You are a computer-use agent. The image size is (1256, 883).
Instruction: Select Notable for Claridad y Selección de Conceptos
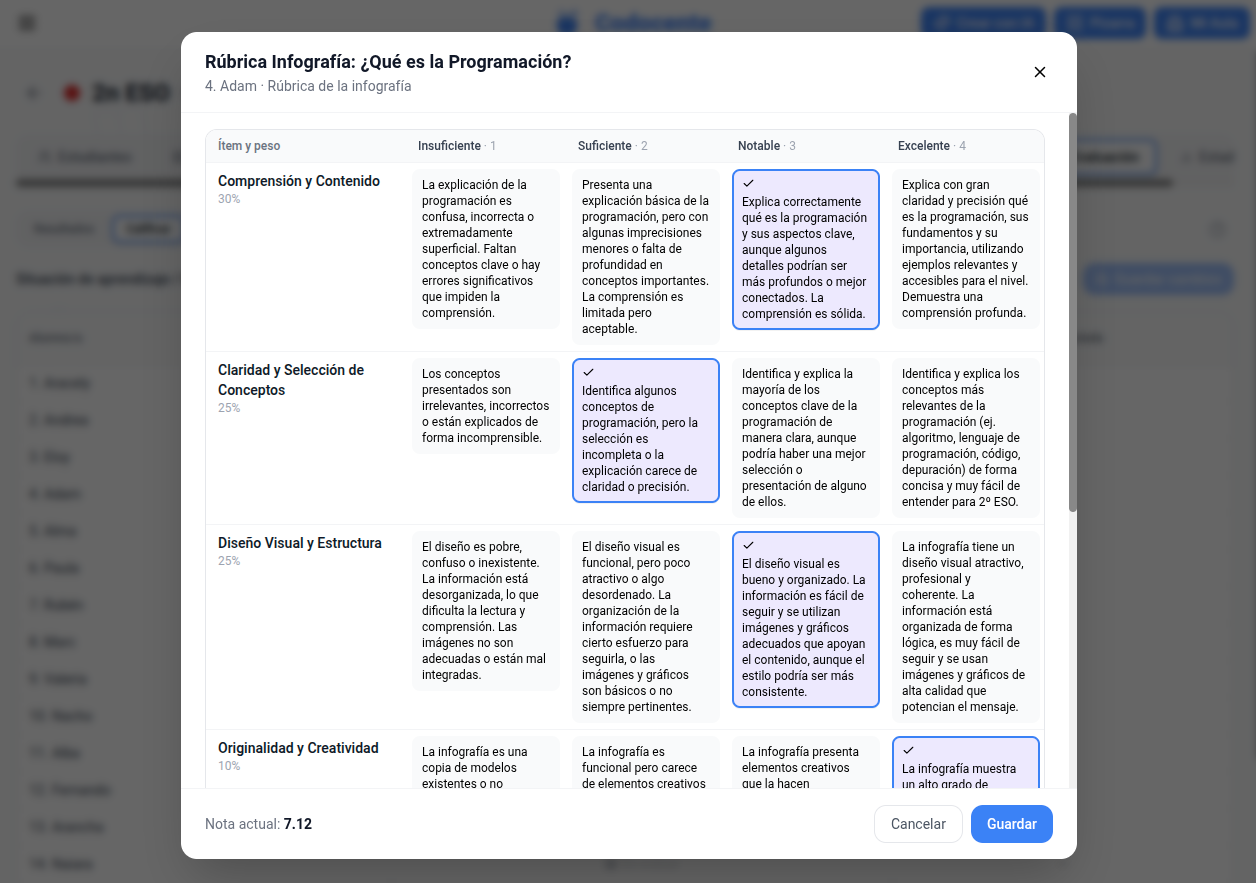click(x=806, y=438)
